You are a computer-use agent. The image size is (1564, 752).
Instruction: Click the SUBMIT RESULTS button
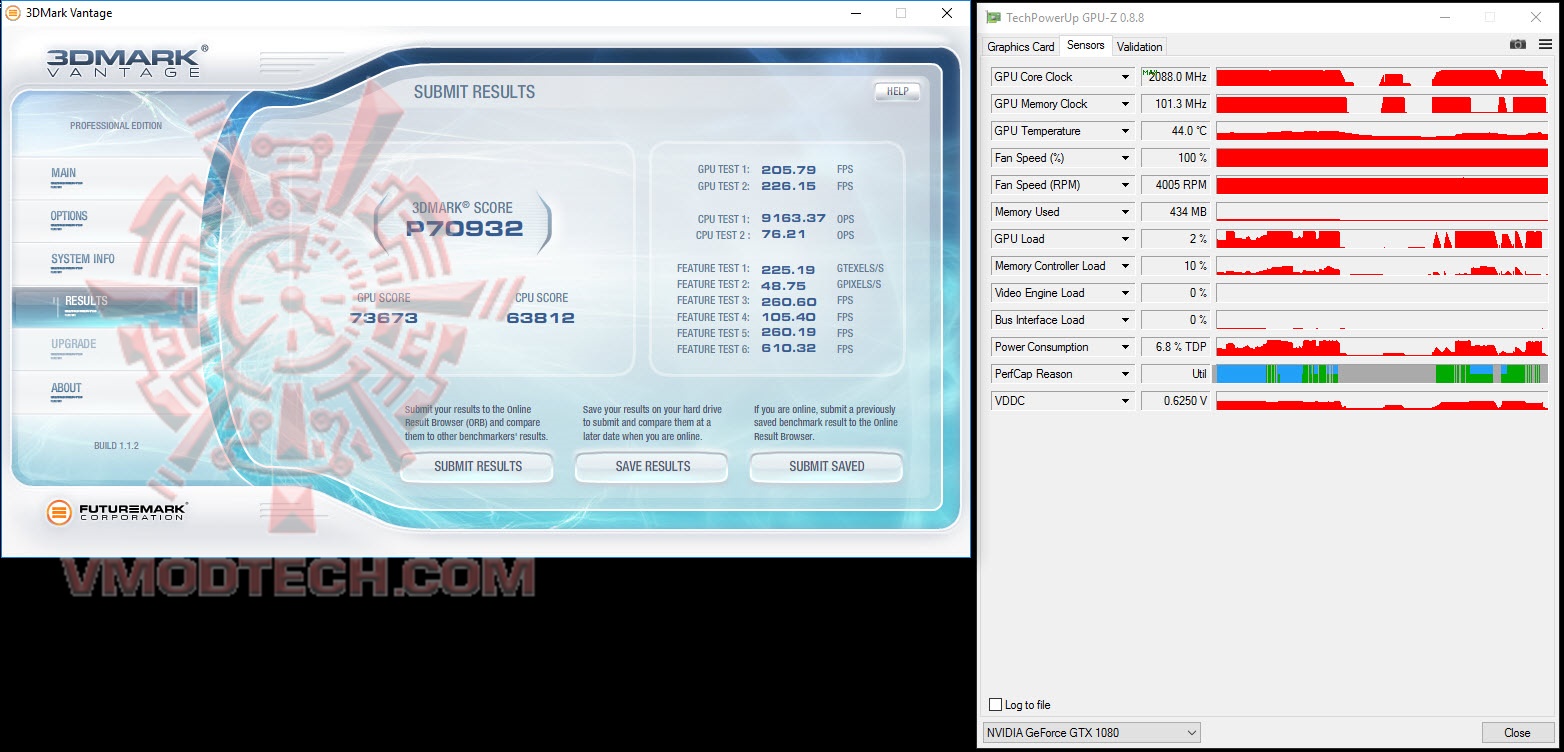[477, 466]
